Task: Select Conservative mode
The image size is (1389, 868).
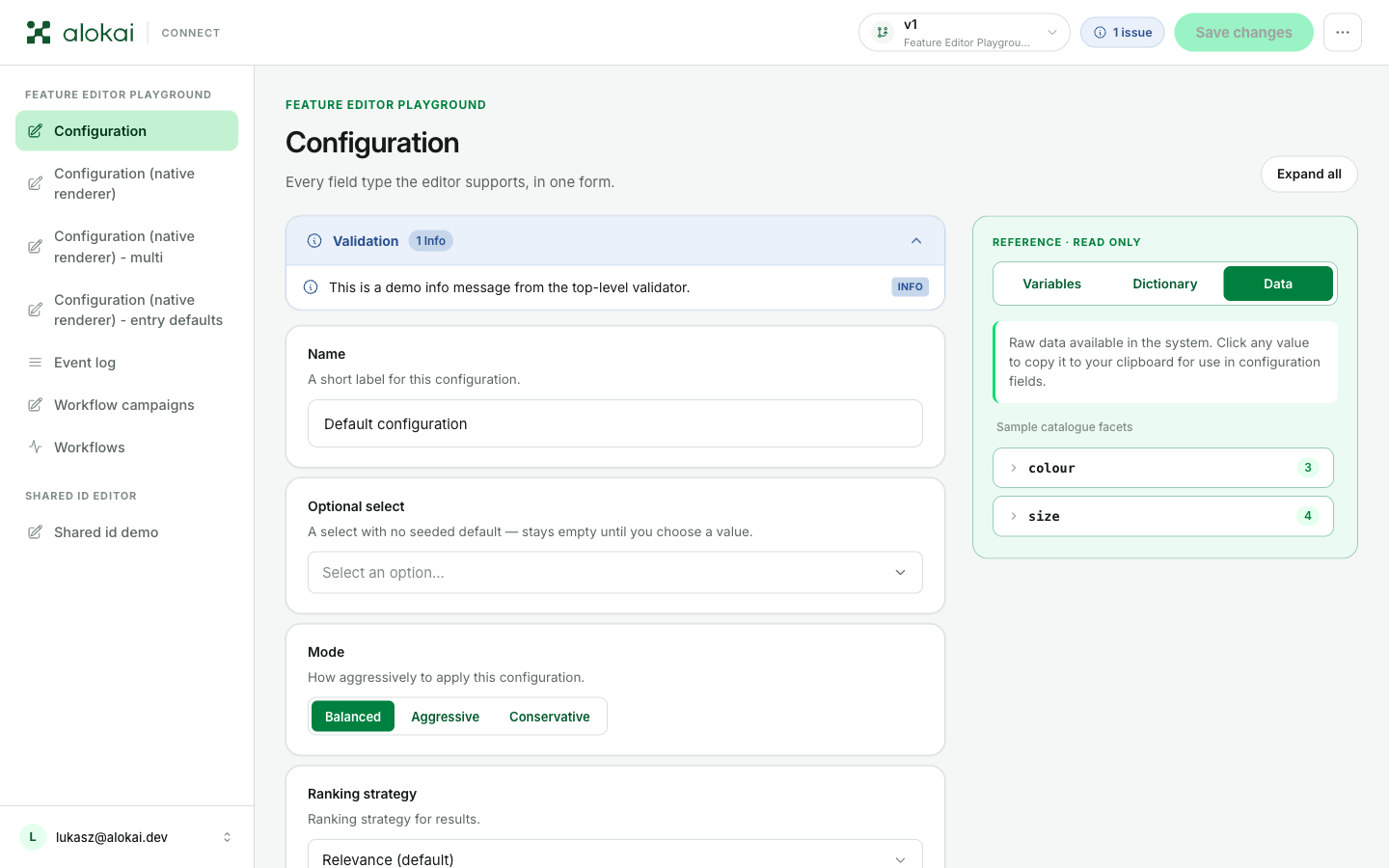Action: click(x=550, y=717)
